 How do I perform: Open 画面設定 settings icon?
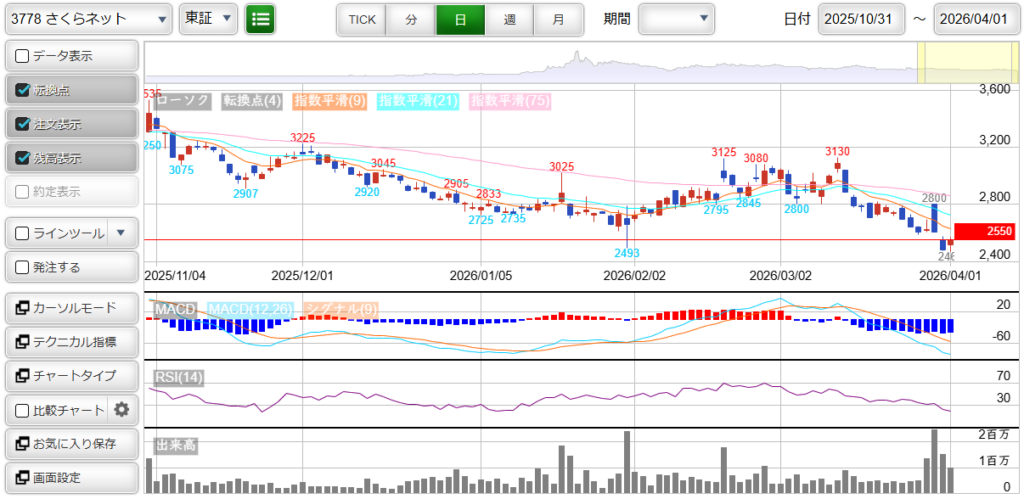tap(23, 477)
